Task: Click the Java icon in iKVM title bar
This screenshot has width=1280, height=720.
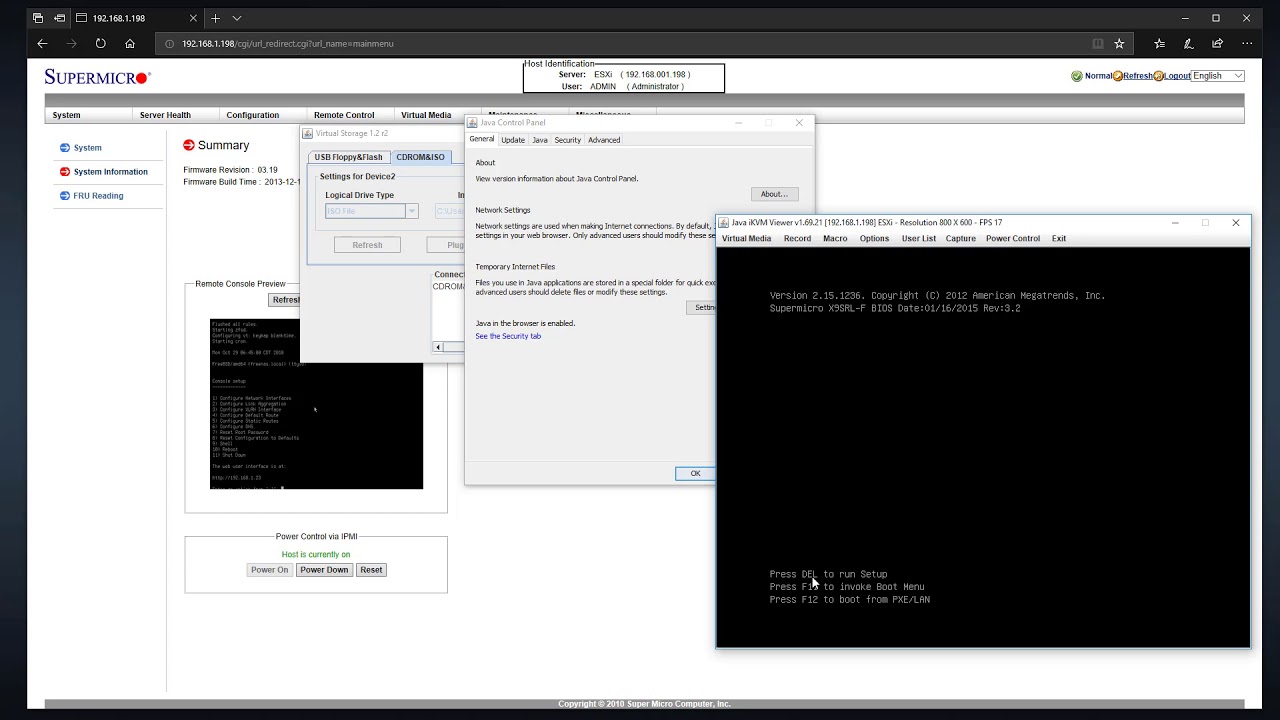Action: pyautogui.click(x=725, y=223)
